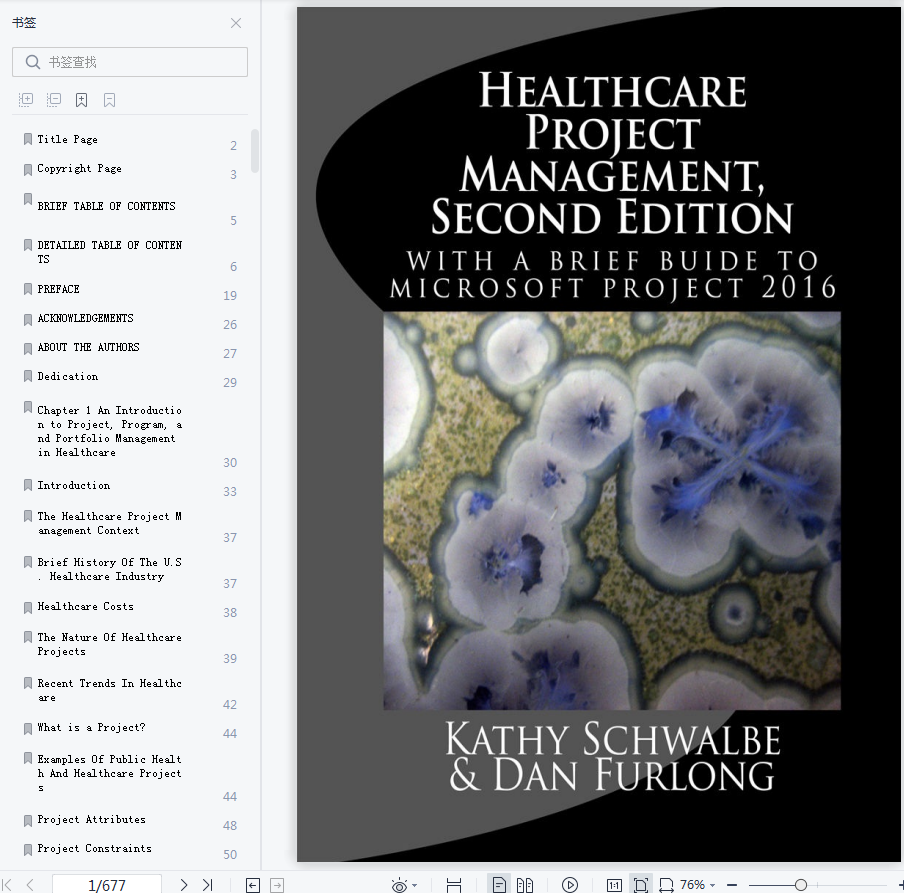The height and width of the screenshot is (893, 904).
Task: Delete bookmark icon
Action: point(109,100)
